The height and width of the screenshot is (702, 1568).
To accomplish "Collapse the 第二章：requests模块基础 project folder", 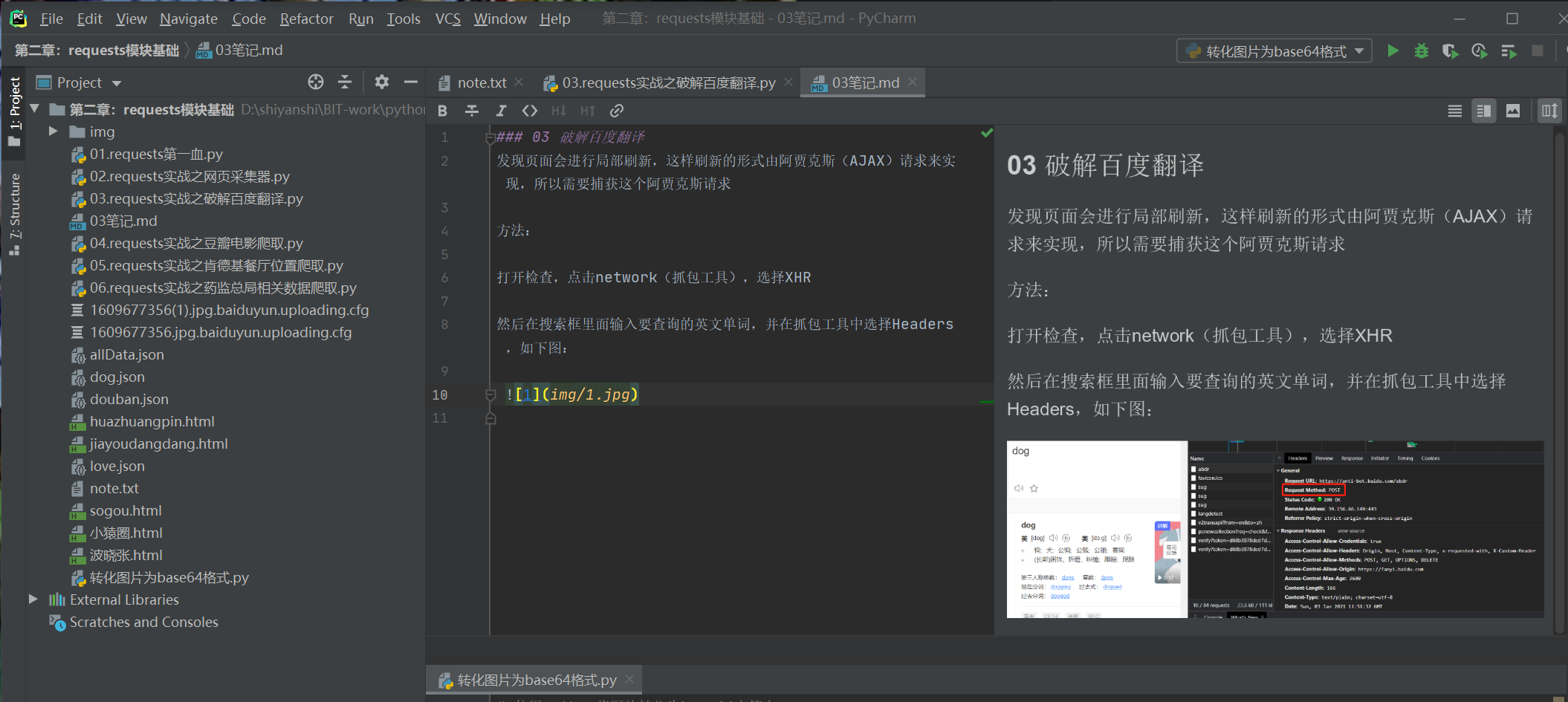I will click(x=35, y=108).
